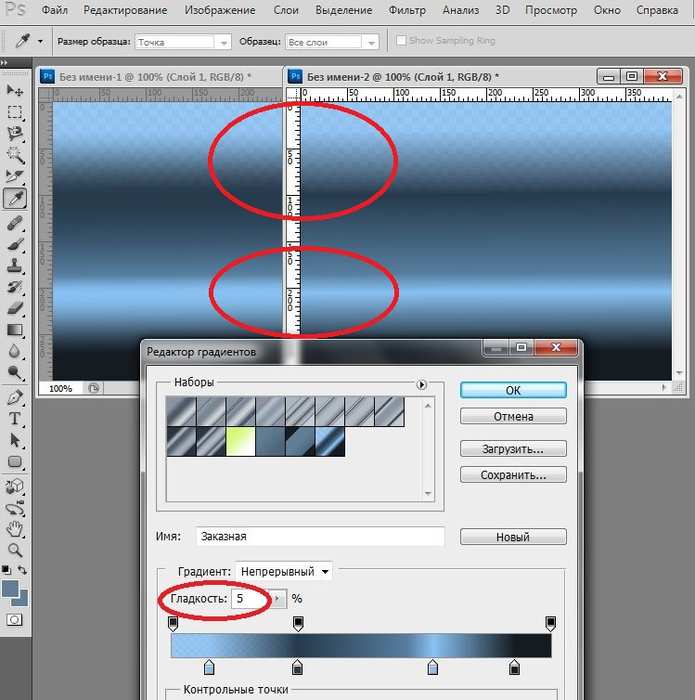This screenshot has width=695, height=700.
Task: Select the Shape tool
Action: [15, 462]
